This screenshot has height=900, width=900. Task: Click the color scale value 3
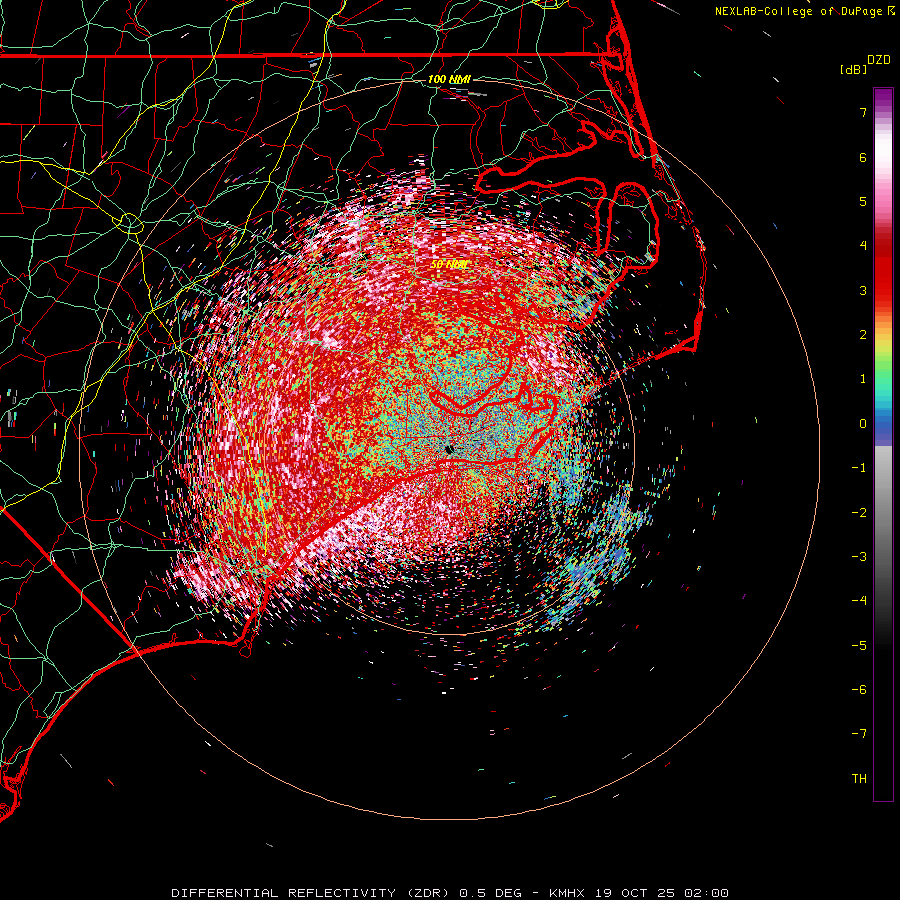pos(863,290)
